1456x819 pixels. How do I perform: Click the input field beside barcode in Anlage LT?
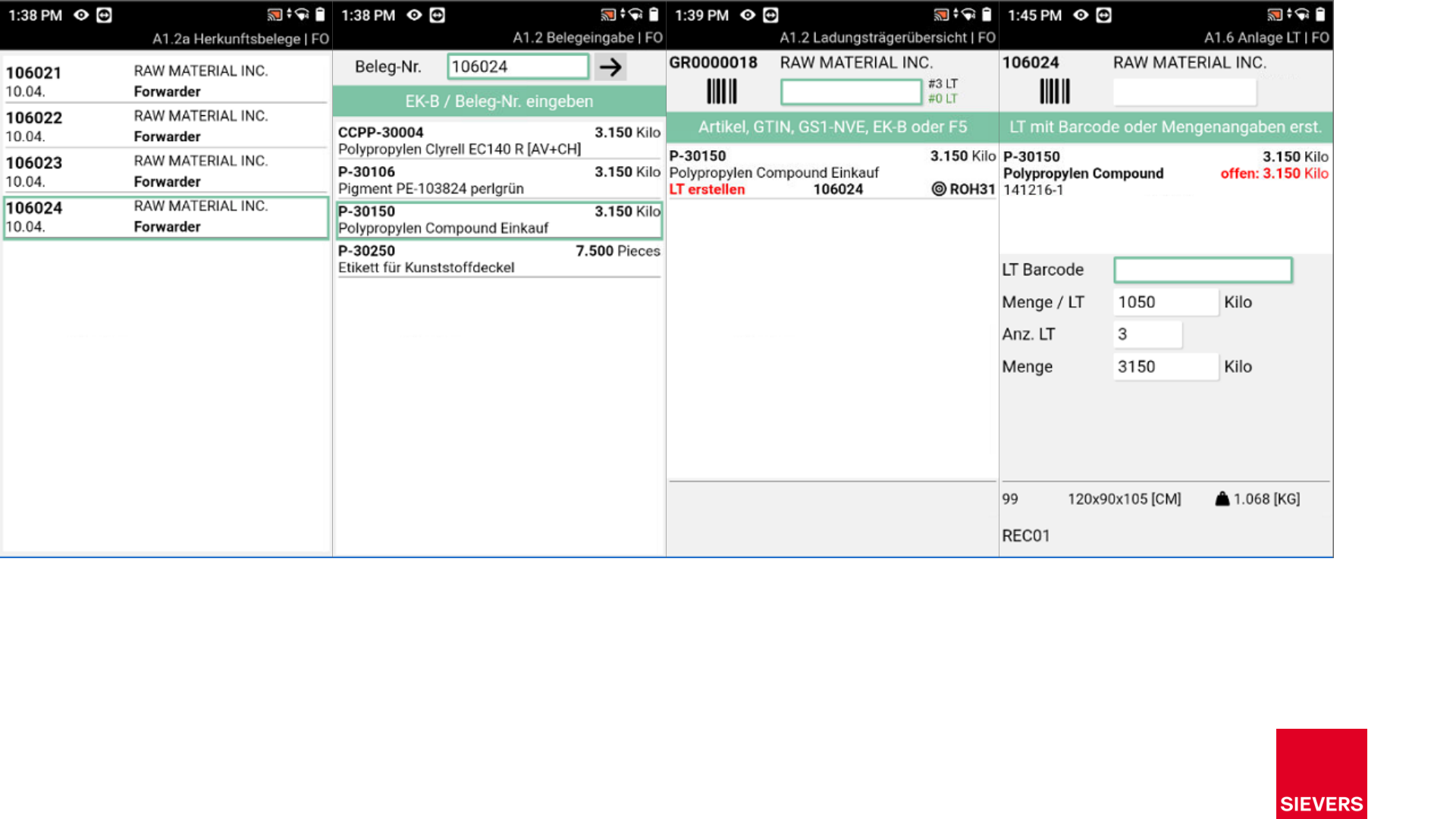point(1185,92)
